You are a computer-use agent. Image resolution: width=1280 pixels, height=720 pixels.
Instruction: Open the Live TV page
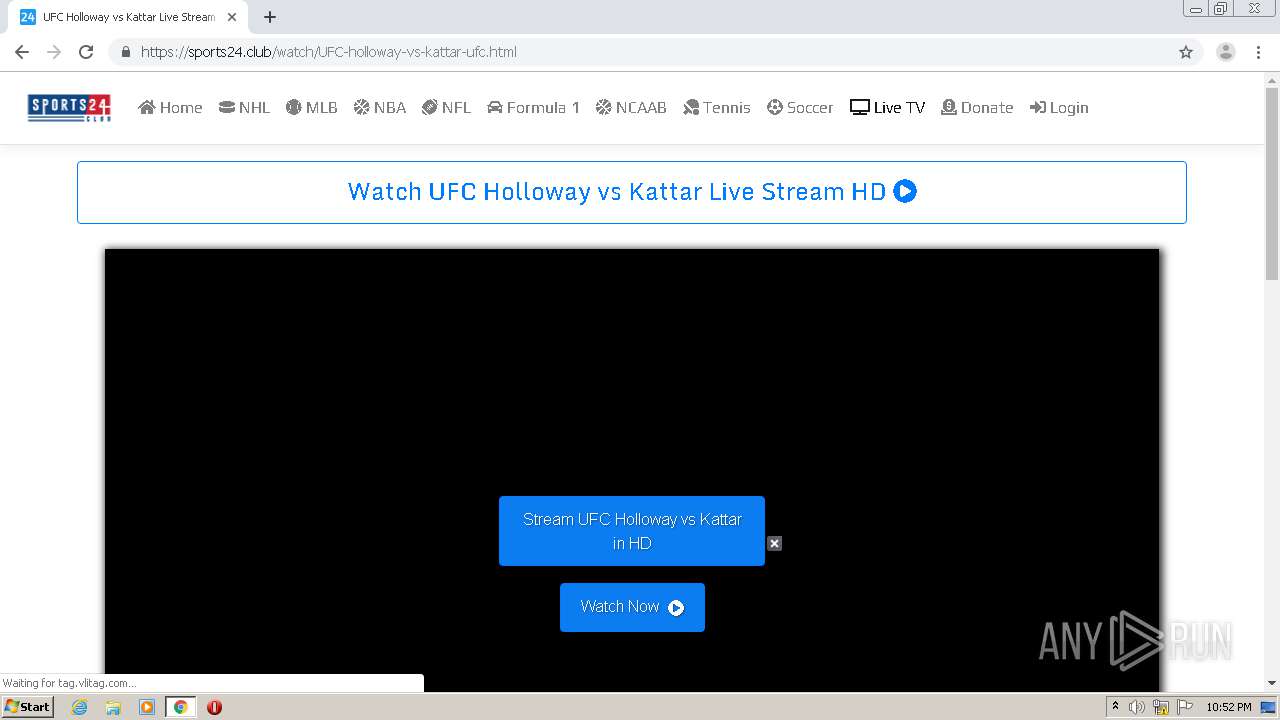(x=887, y=108)
